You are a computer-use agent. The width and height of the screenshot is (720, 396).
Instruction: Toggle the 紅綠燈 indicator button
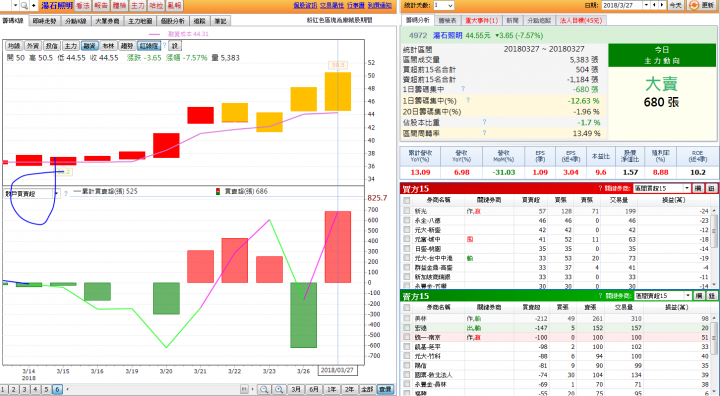click(x=149, y=46)
